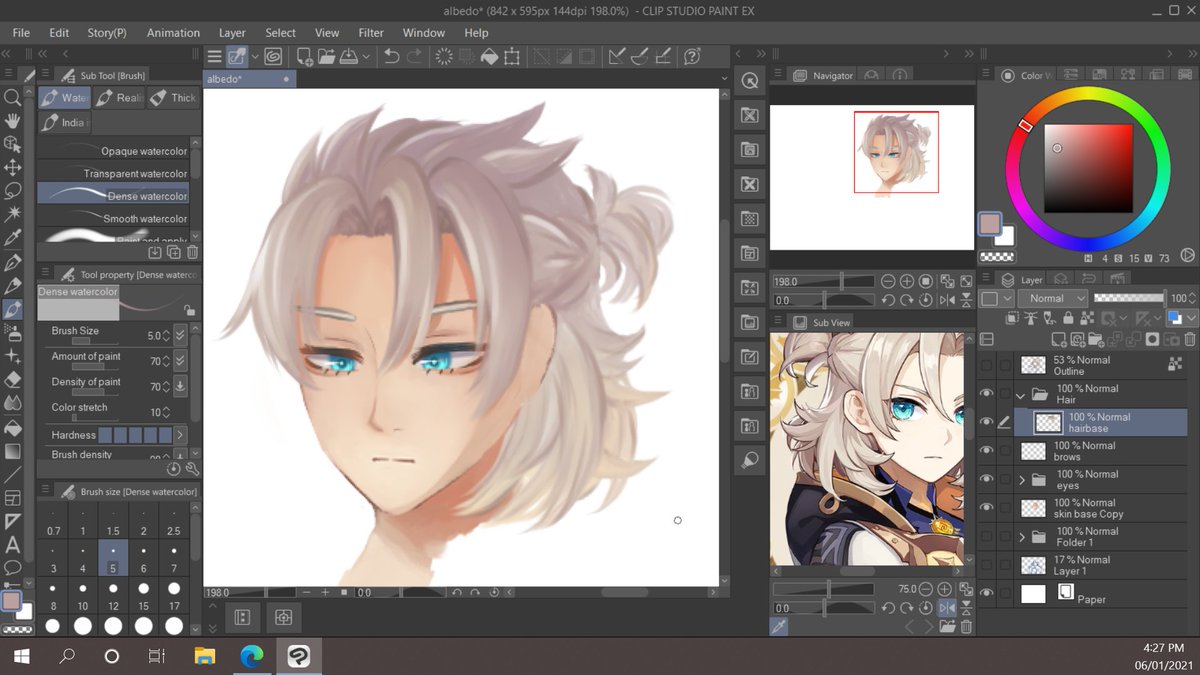Switch to the albedo canvas tab
The height and width of the screenshot is (675, 1200).
(249, 78)
